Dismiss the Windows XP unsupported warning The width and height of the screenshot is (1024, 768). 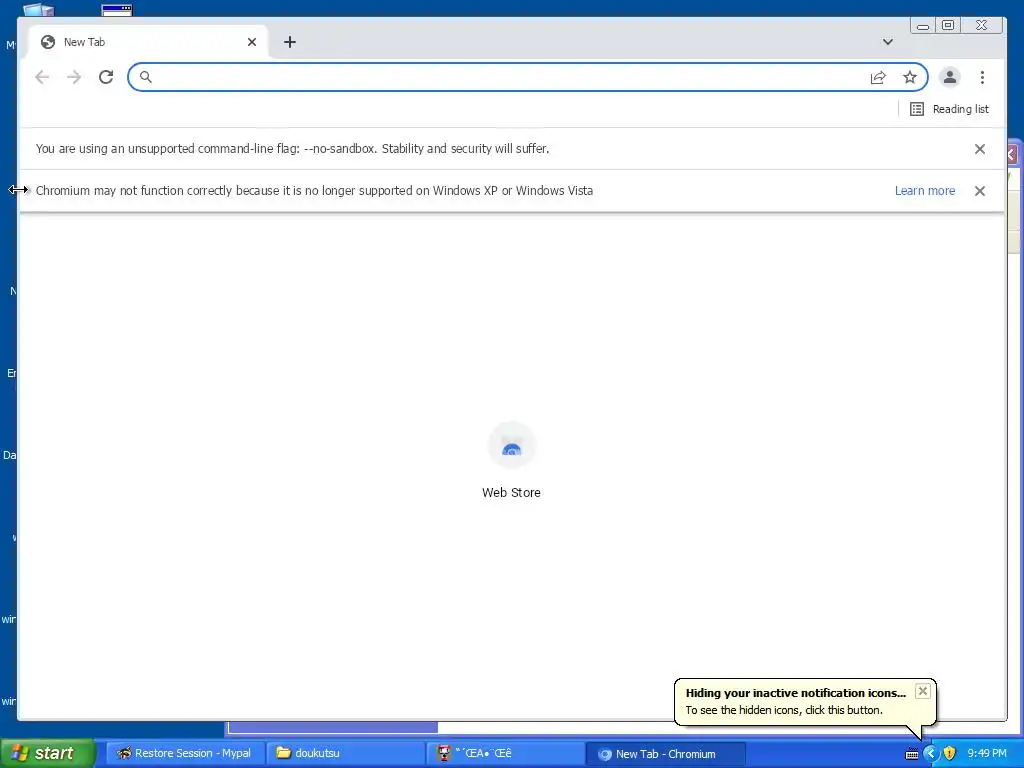pyautogui.click(x=980, y=191)
